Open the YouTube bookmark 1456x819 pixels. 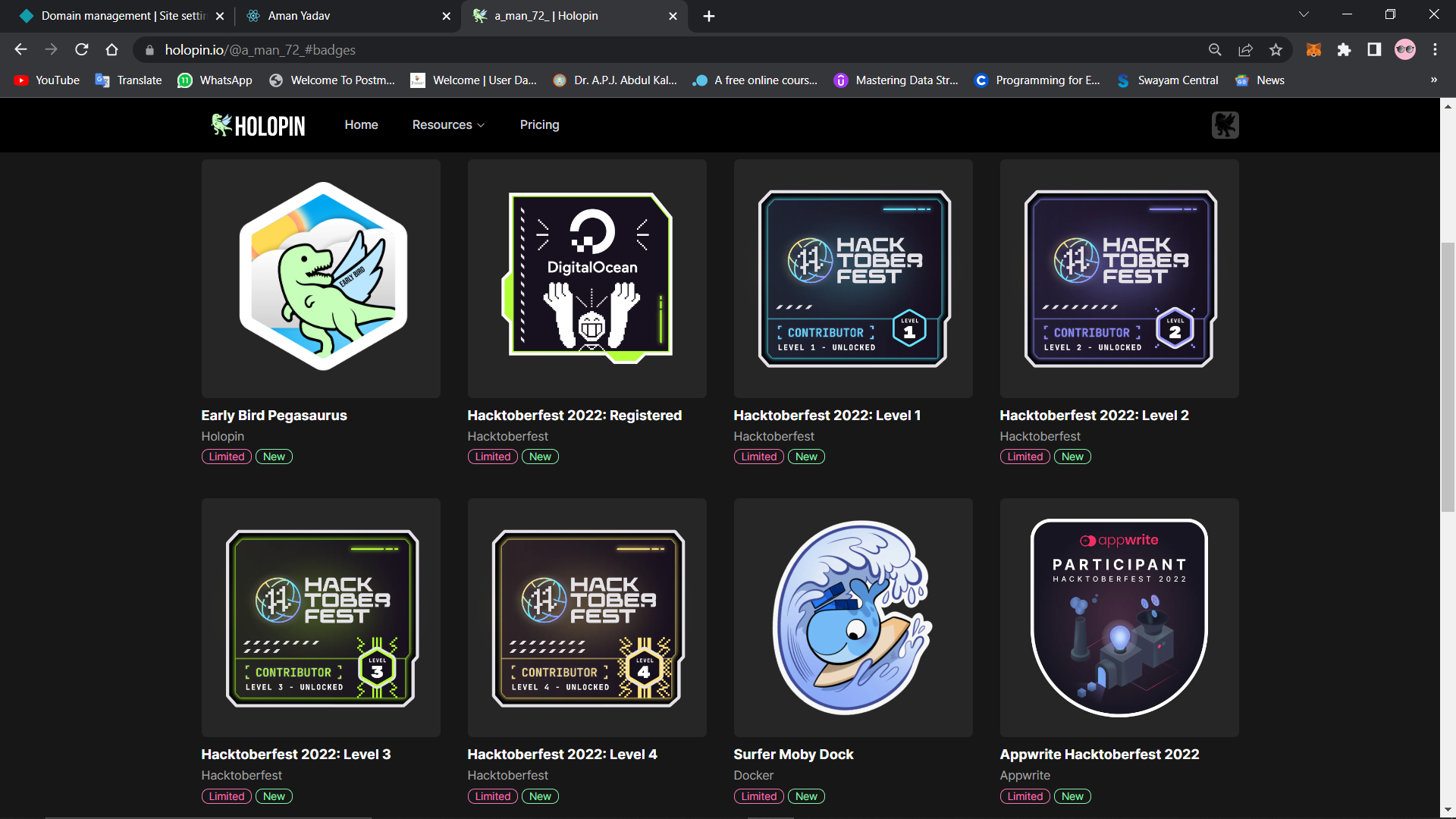(x=47, y=80)
